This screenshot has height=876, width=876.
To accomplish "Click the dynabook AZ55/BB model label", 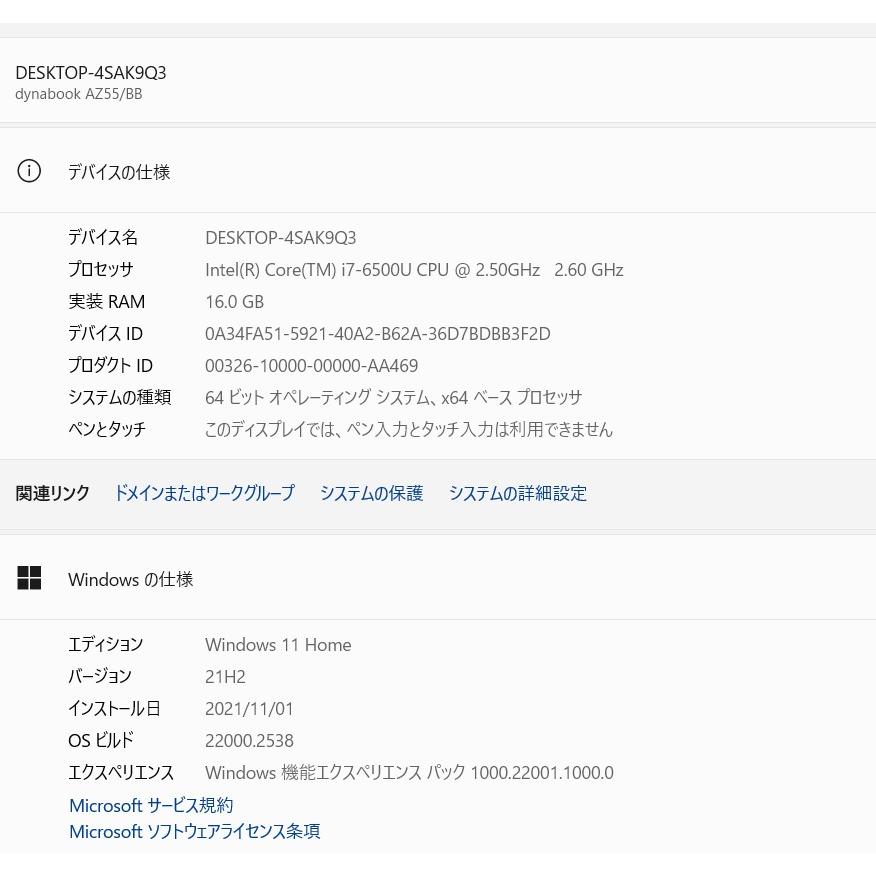I will click(78, 93).
